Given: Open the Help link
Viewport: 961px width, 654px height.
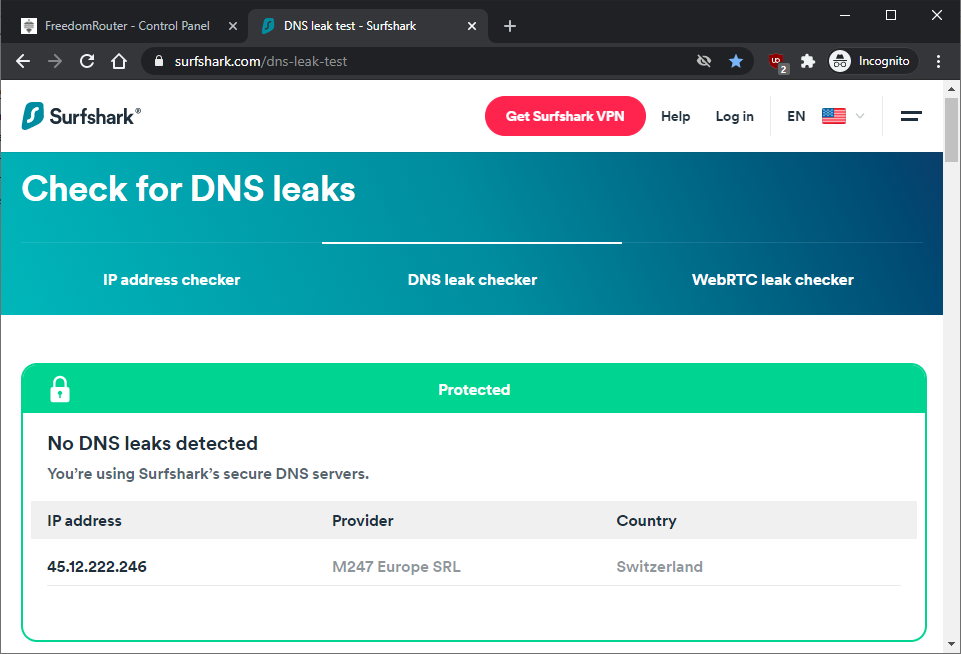Looking at the screenshot, I should click(675, 116).
